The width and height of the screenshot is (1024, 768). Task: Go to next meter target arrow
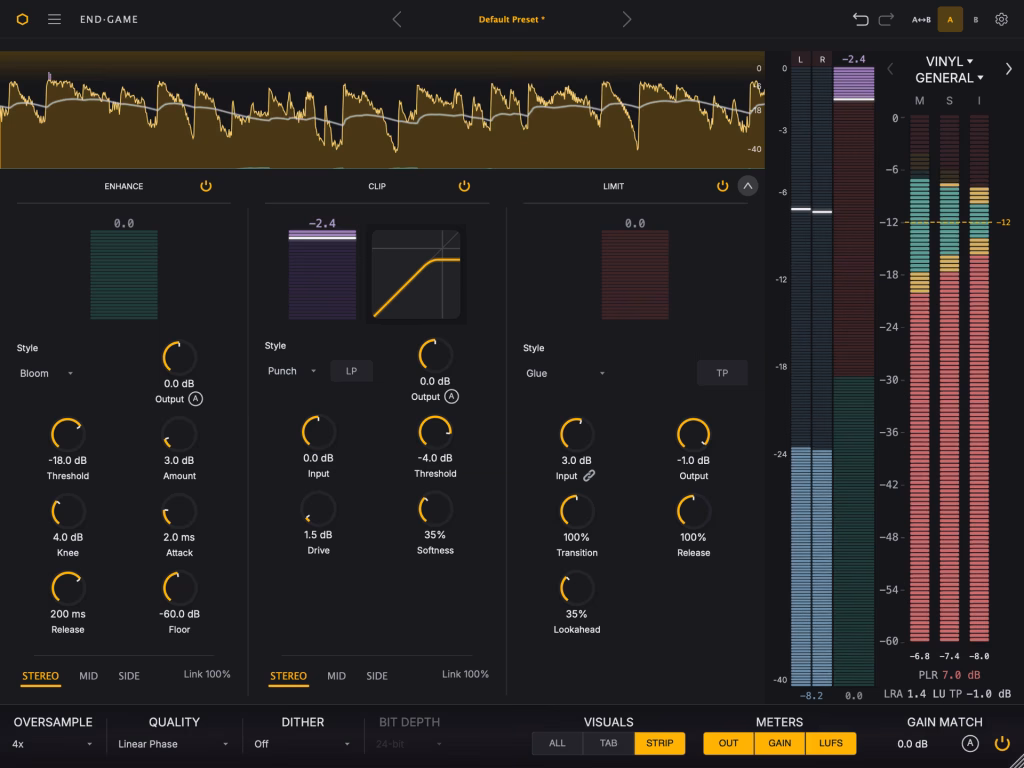1009,69
